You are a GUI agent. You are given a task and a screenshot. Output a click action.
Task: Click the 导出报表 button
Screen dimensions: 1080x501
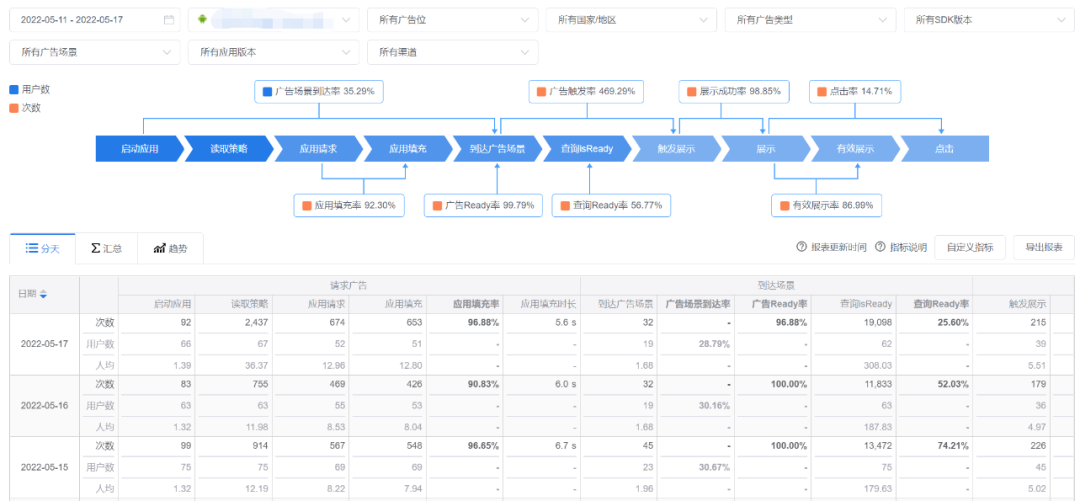click(1044, 247)
